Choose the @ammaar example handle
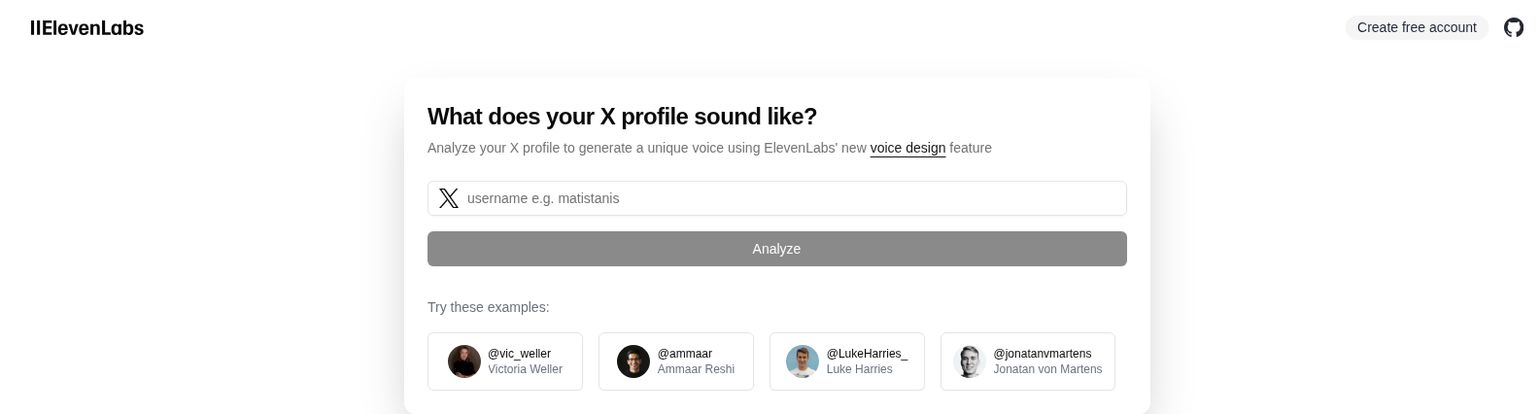Viewport: 1540px width, 414px height. coord(685,354)
